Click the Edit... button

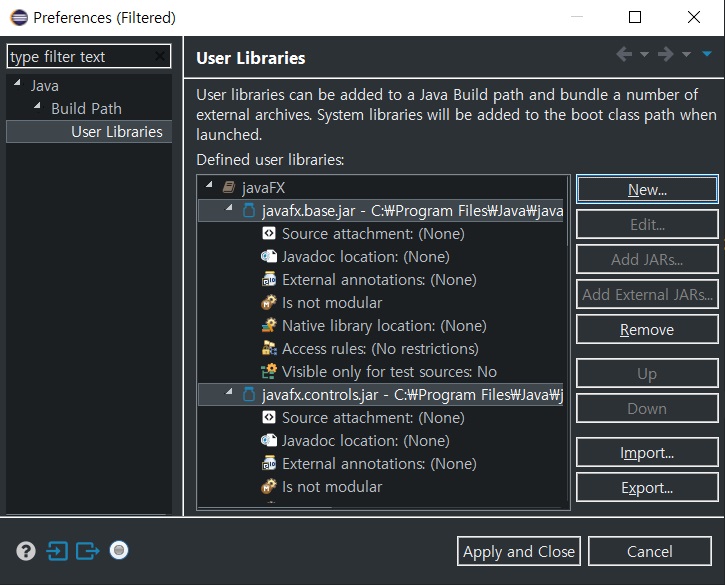click(647, 225)
